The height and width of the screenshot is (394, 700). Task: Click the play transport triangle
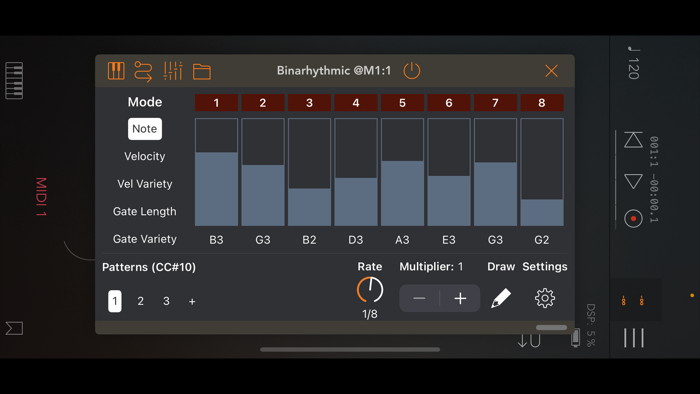point(633,181)
